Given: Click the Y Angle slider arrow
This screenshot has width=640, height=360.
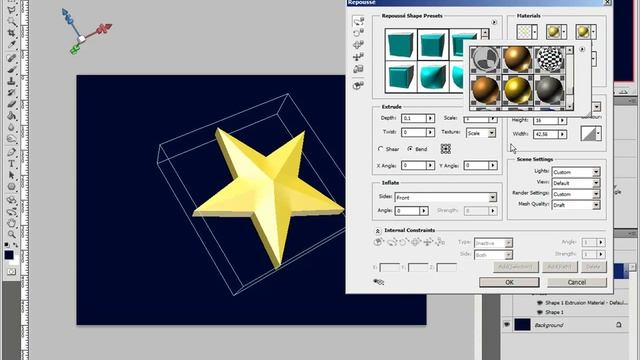Looking at the screenshot, I should tap(493, 165).
